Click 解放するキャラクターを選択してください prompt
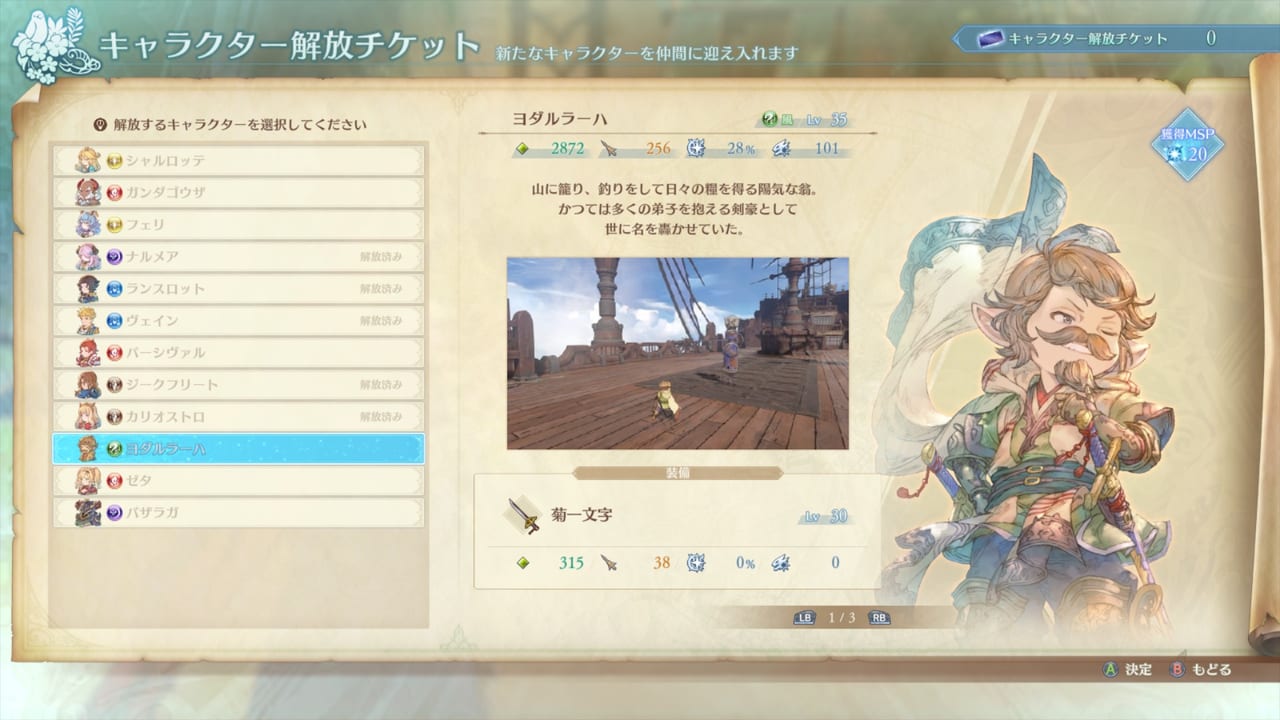The image size is (1280, 720). point(240,125)
